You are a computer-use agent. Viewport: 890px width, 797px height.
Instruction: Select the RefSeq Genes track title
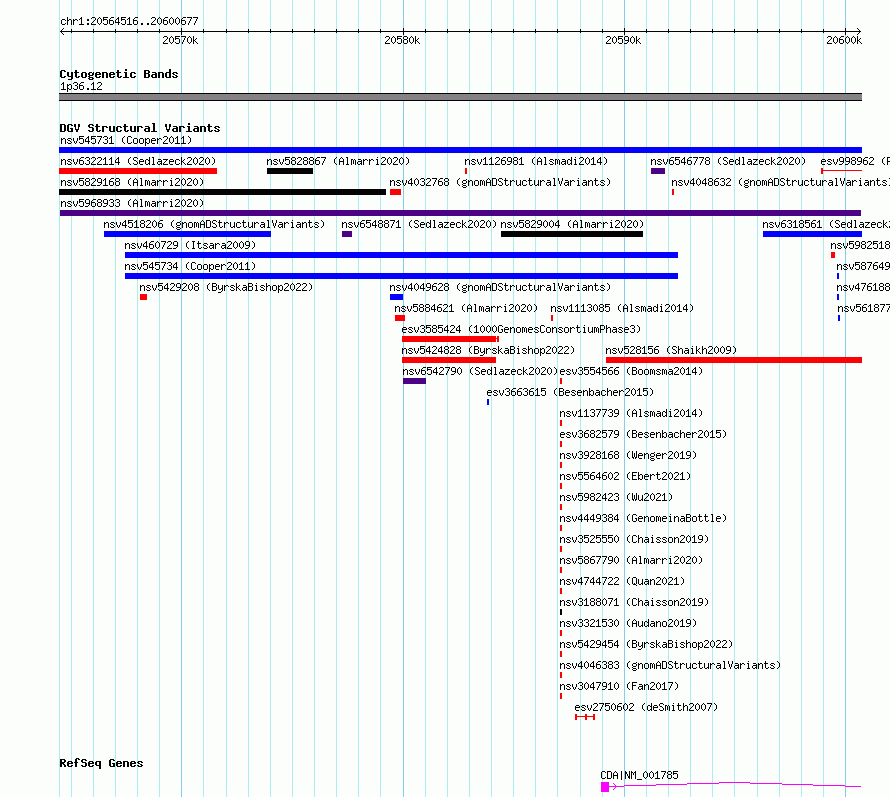pos(101,764)
